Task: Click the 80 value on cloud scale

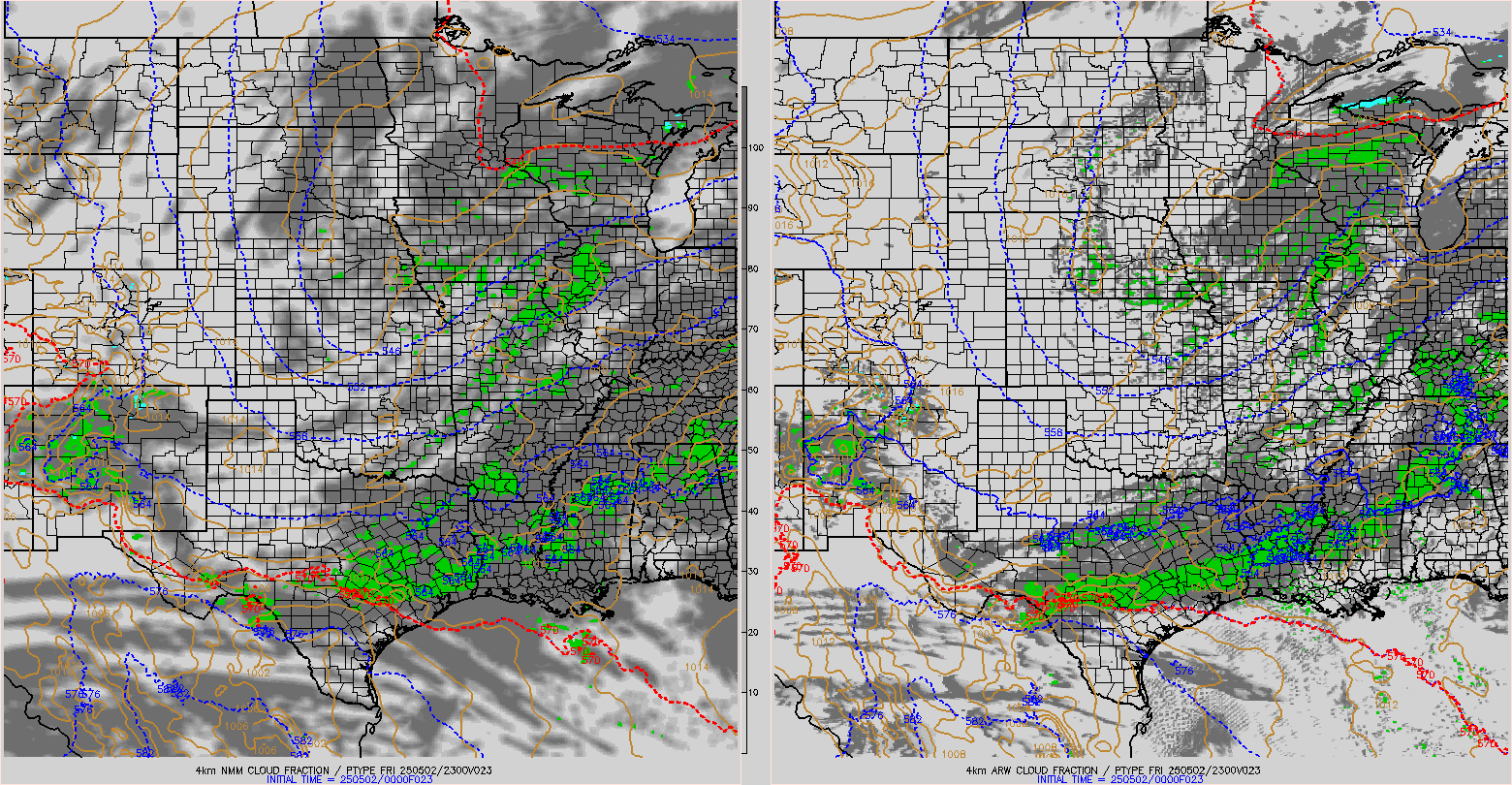Action: click(x=753, y=268)
